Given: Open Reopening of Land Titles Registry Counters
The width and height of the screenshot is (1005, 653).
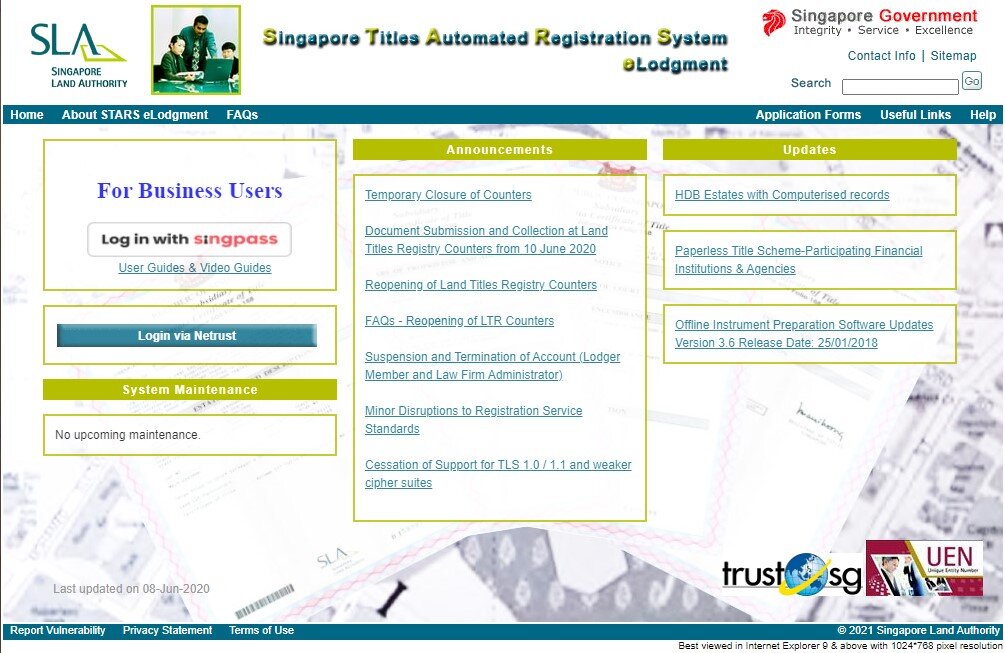Looking at the screenshot, I should [481, 285].
